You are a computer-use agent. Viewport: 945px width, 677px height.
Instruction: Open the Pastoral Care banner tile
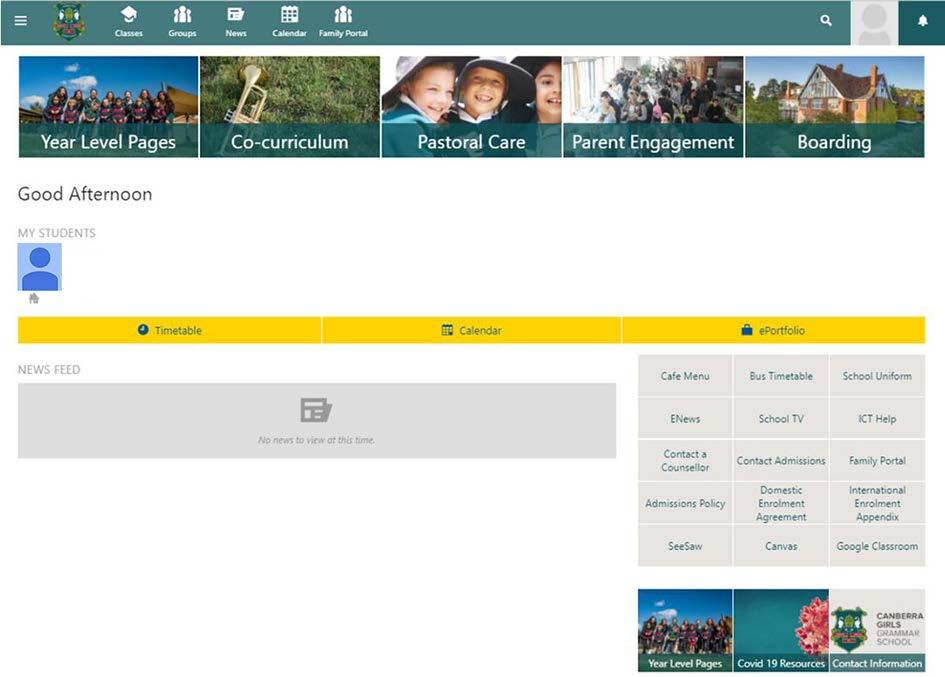[x=471, y=107]
